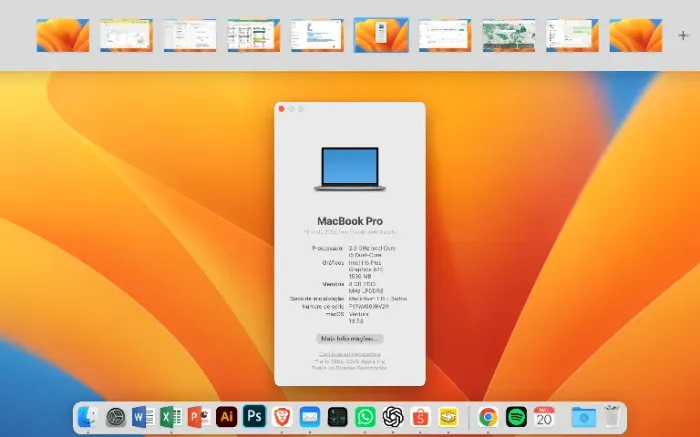This screenshot has width=700, height=437.
Task: Click the Memória label
Action: (x=333, y=284)
